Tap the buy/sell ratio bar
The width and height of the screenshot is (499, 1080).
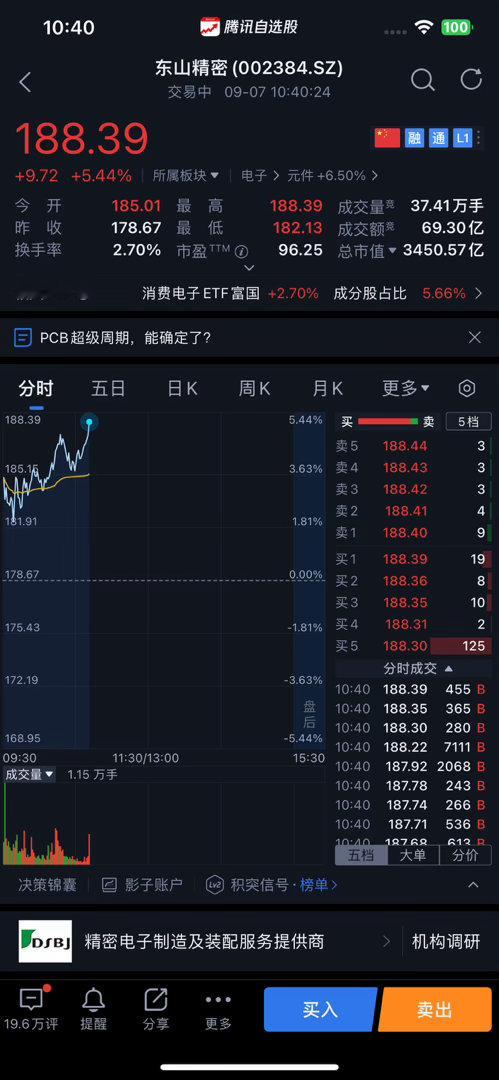[x=388, y=422]
